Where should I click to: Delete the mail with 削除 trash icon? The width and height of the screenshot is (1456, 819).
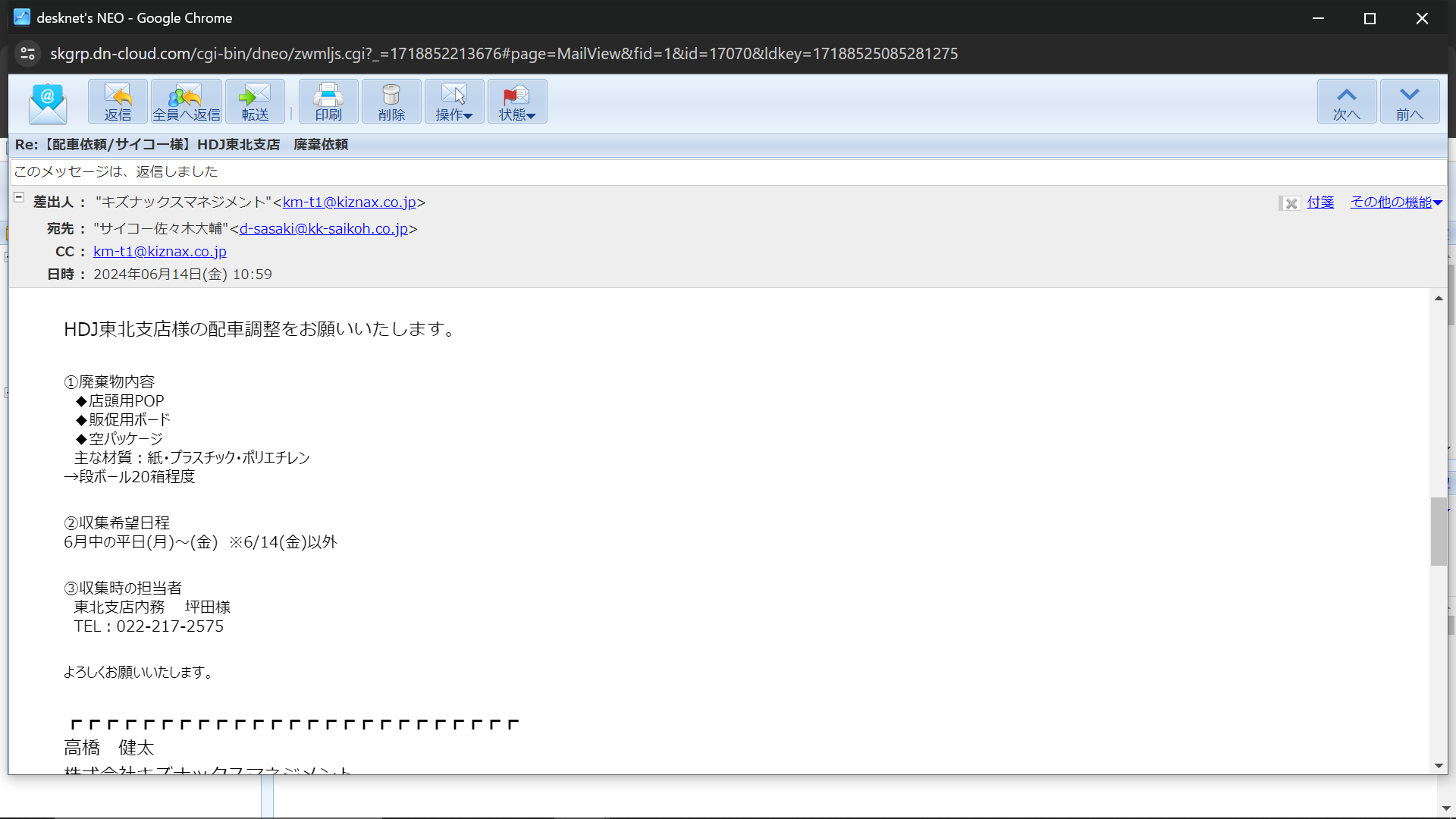click(391, 102)
